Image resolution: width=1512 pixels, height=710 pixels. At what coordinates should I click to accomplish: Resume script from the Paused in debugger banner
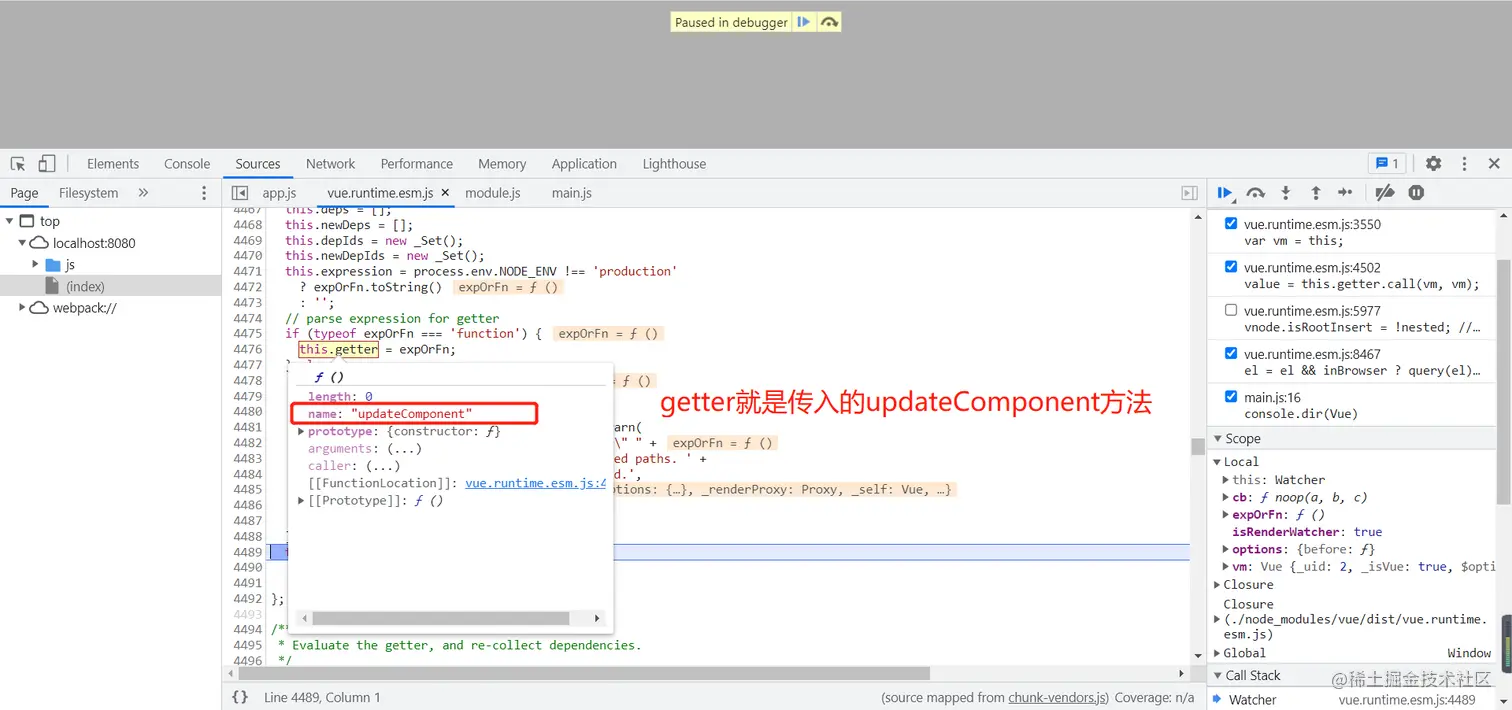803,22
